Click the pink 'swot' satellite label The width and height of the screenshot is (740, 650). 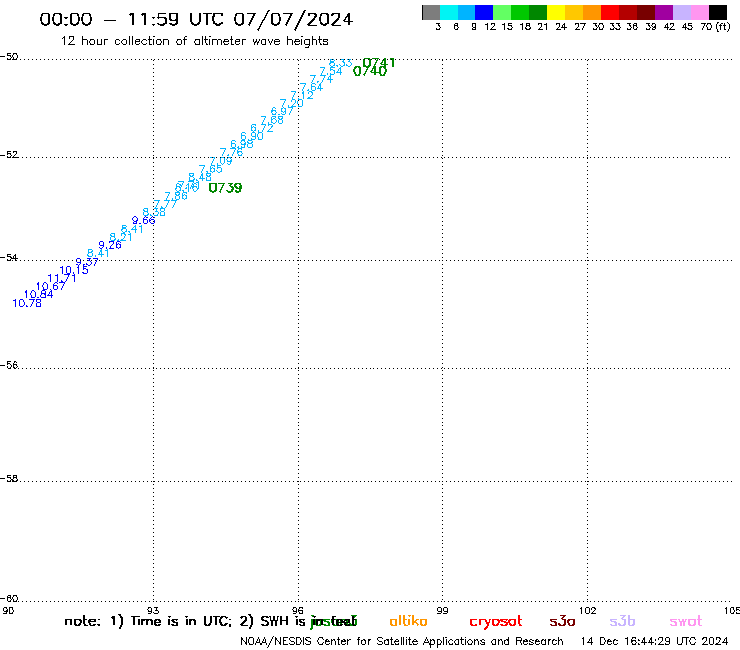[x=686, y=621]
